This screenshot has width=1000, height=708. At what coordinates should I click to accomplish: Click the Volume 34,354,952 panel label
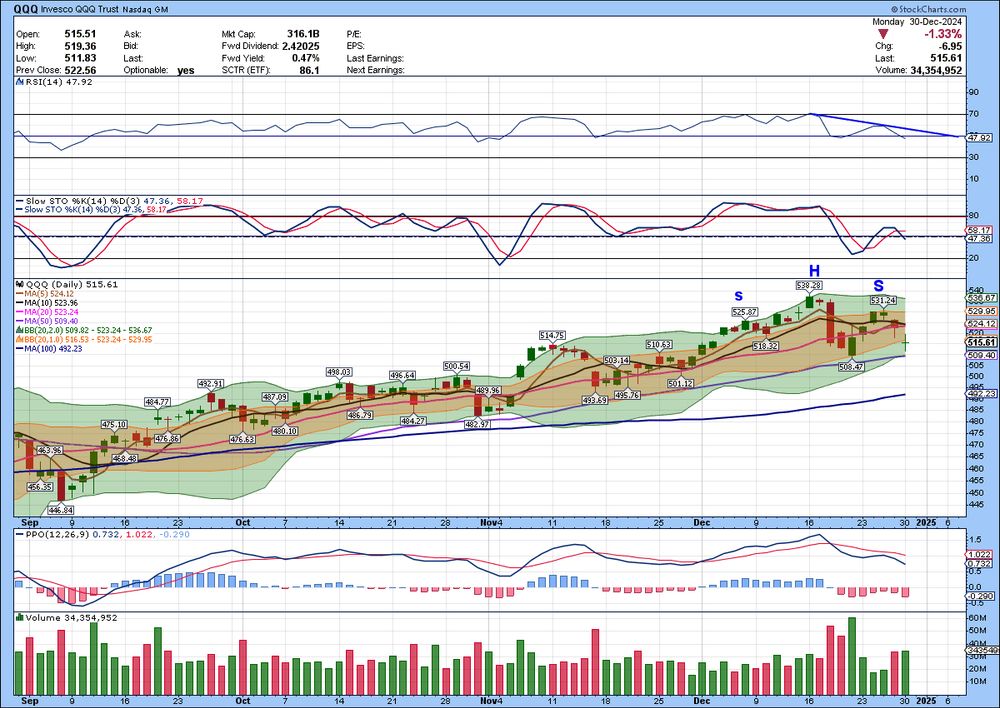(71, 617)
